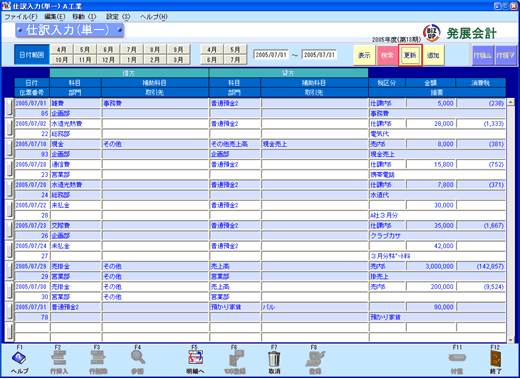The width and height of the screenshot is (520, 379).
Task: Click row handle for slip number 28
Action: click(x=9, y=210)
